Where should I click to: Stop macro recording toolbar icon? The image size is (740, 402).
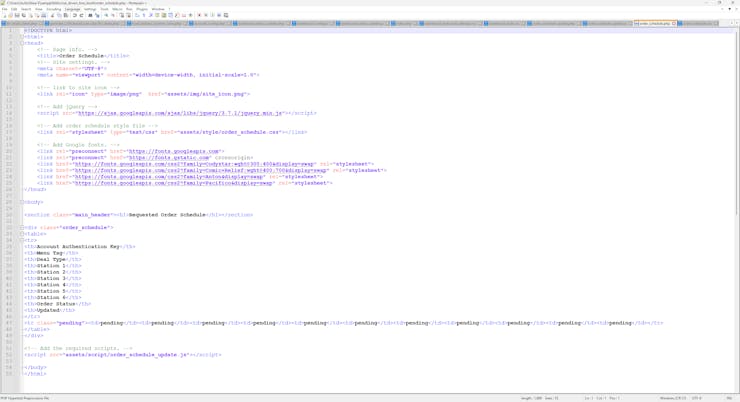206,15
